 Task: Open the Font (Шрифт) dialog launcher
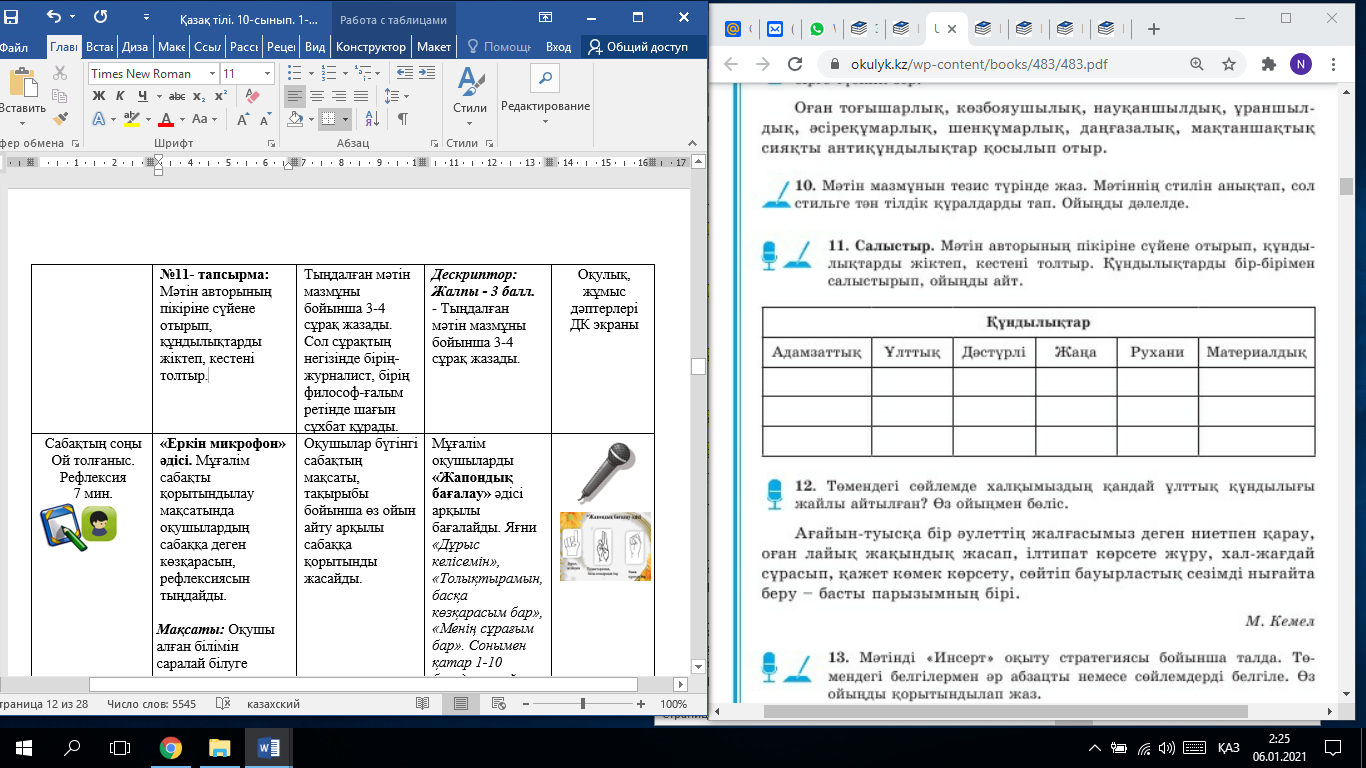(270, 144)
